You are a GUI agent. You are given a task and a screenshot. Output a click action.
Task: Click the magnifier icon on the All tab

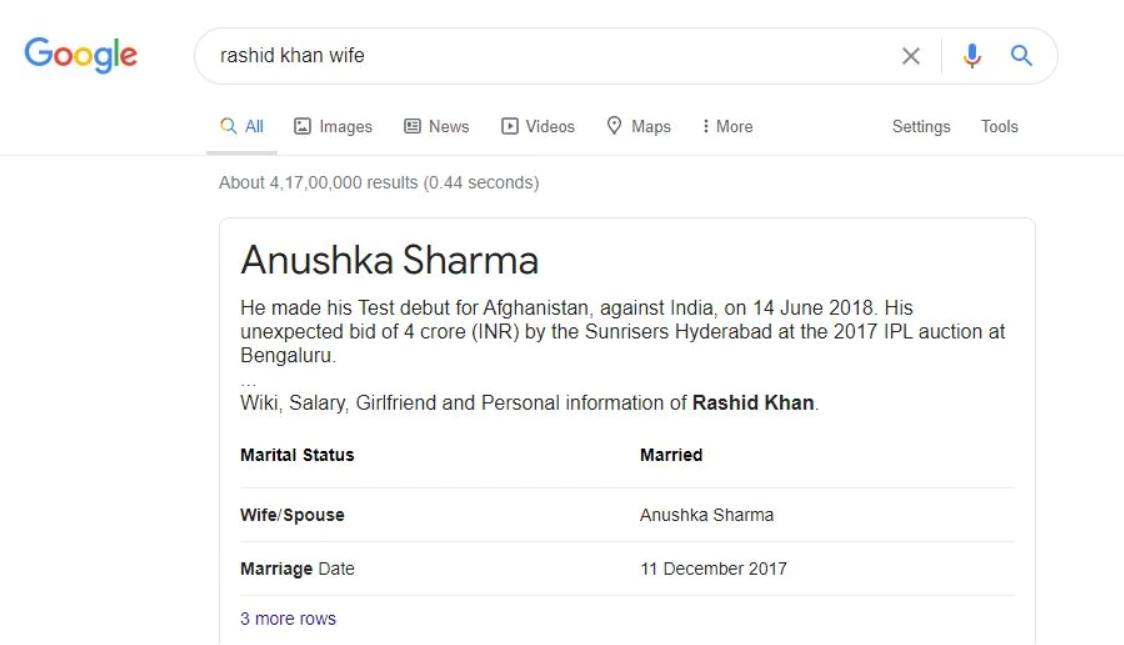tap(228, 126)
